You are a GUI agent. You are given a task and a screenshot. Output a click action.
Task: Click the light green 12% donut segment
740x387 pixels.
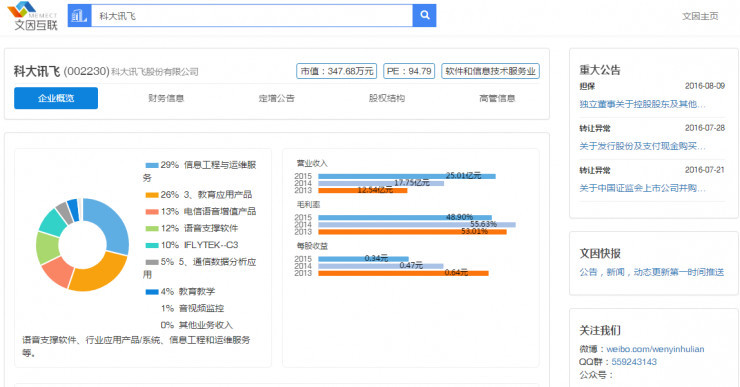(x=47, y=247)
